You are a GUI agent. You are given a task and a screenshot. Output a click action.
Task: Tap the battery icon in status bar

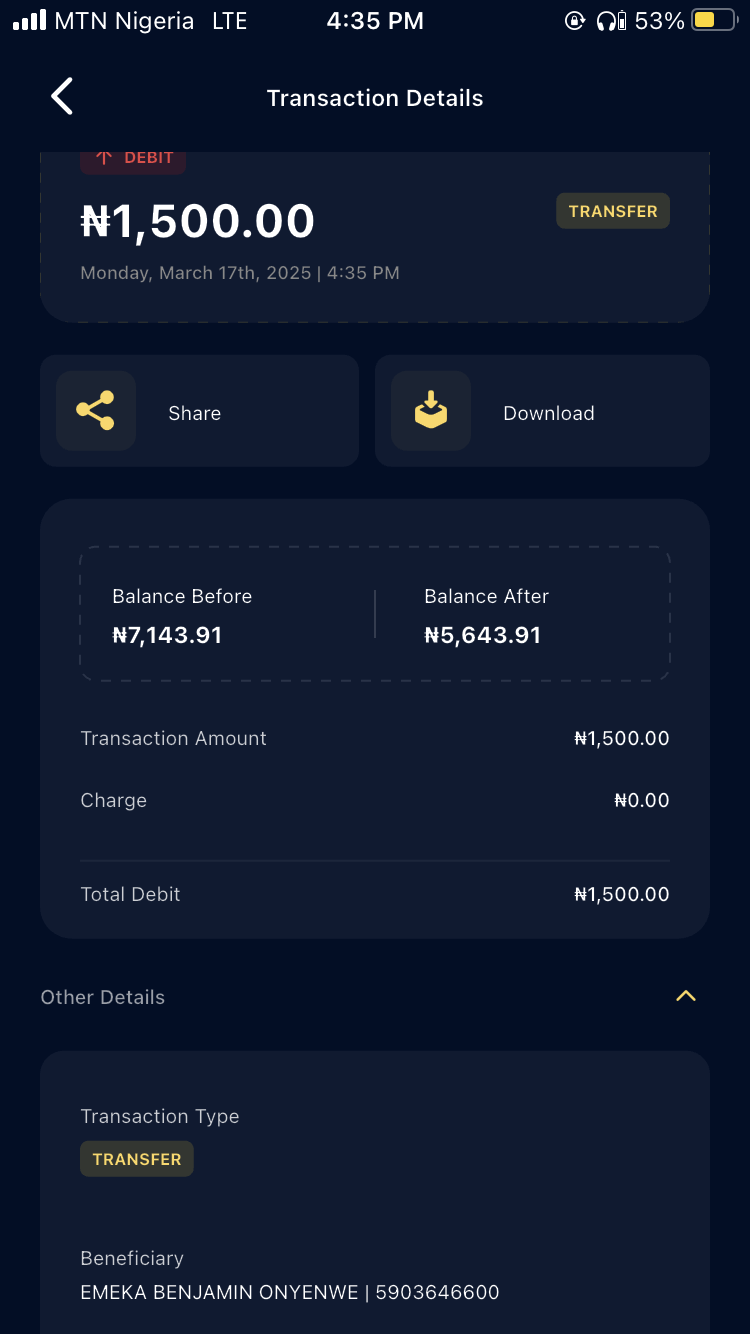[713, 20]
